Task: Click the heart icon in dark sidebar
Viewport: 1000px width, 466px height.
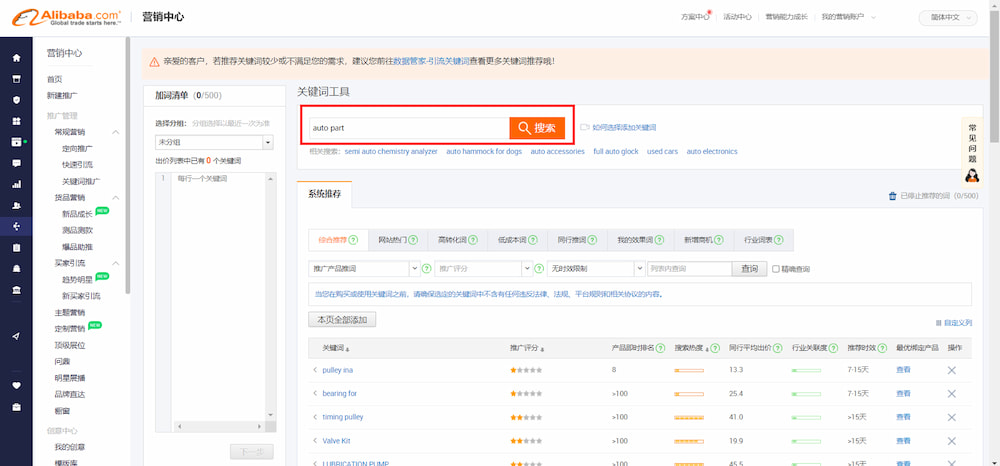Action: (x=17, y=386)
